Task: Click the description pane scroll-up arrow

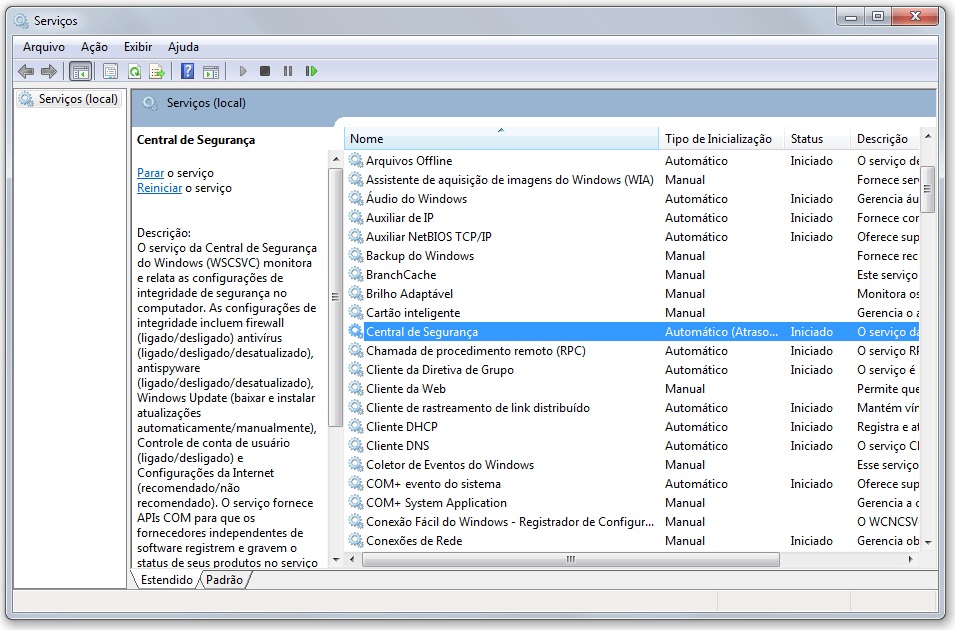Action: pos(336,159)
